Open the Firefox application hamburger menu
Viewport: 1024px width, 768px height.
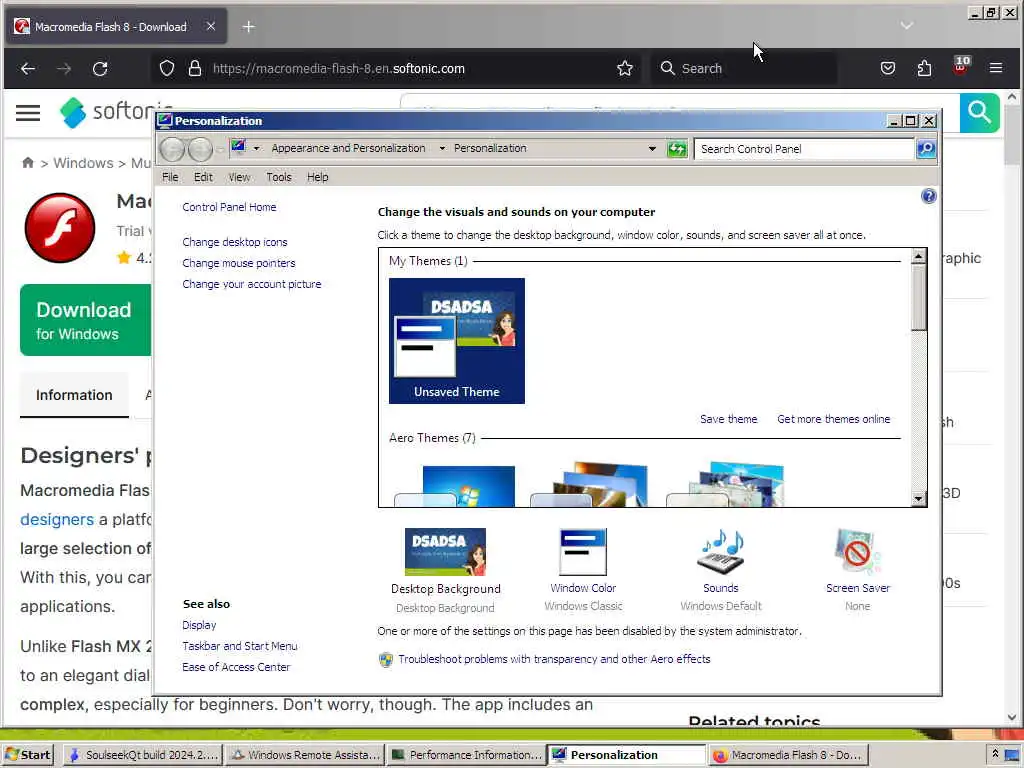996,68
